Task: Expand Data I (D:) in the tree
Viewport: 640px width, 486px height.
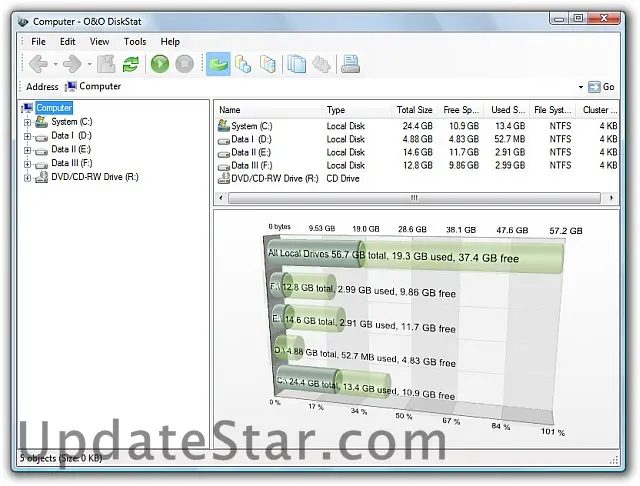Action: [x=27, y=136]
